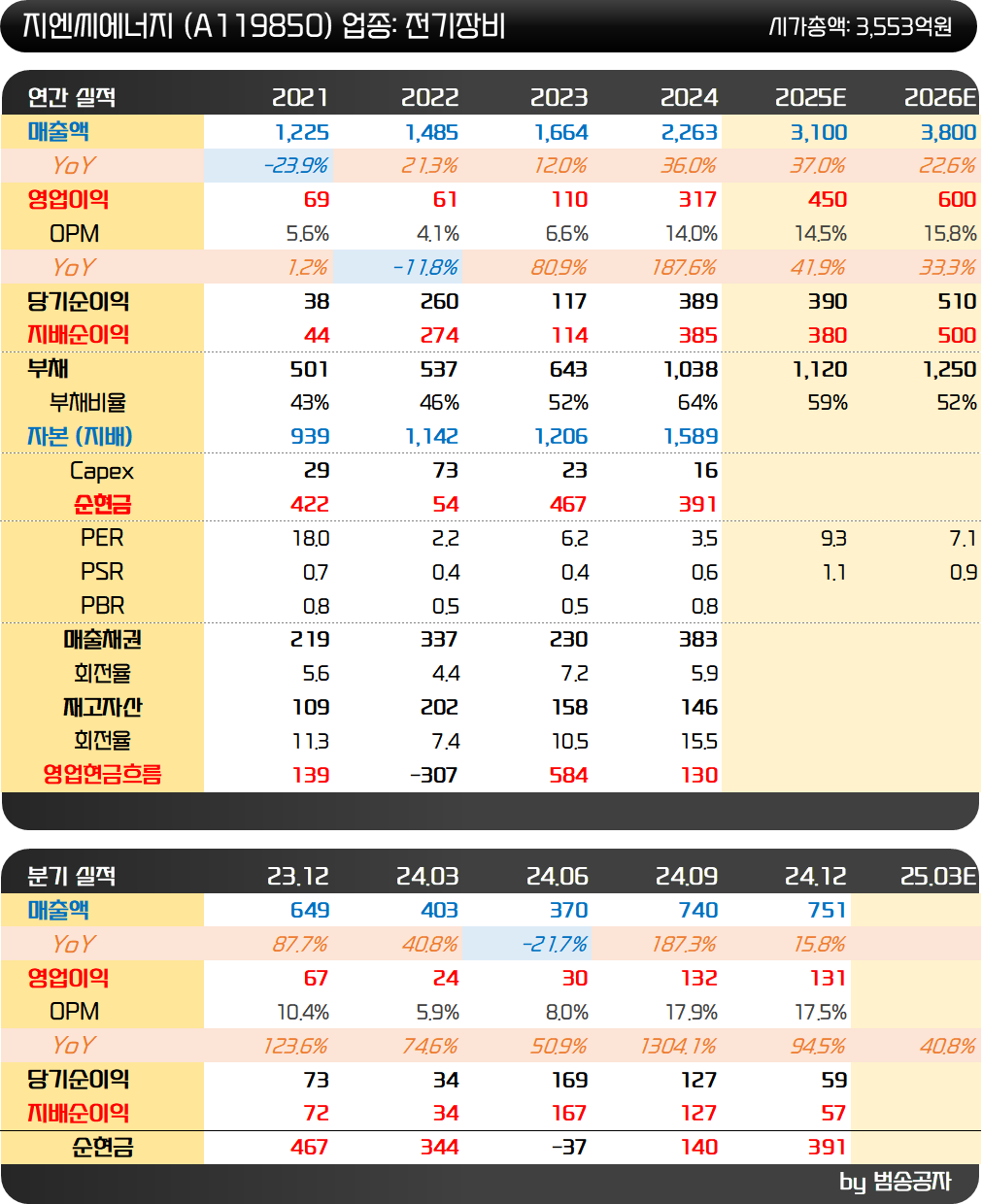This screenshot has height=1204, width=982.
Task: Click the Capex row label
Action: click(x=102, y=472)
